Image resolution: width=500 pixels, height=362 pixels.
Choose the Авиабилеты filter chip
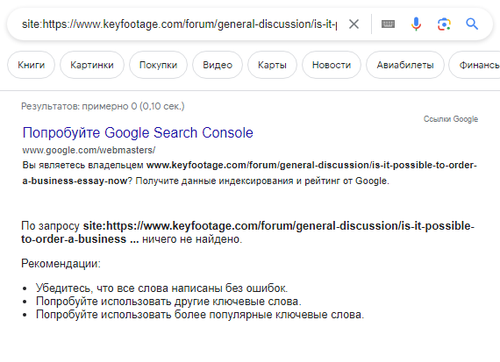[405, 65]
